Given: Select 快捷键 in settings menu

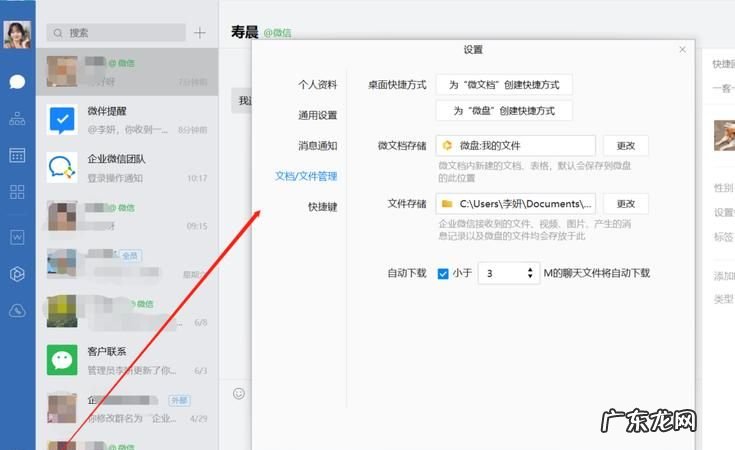Looking at the screenshot, I should click(322, 207).
